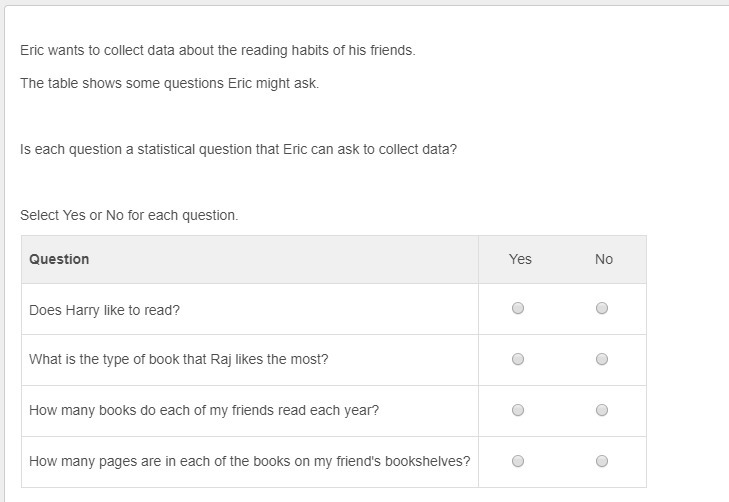Mark No for books friends read each year
Viewport: 729px width, 502px height.
coord(602,410)
